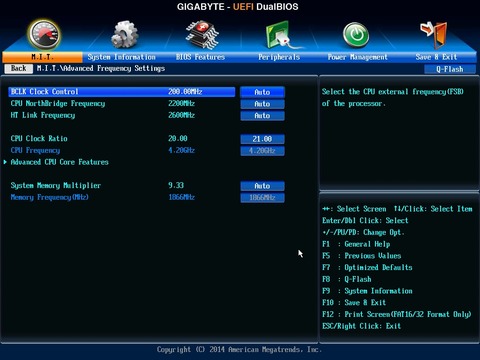The height and width of the screenshot is (360, 480).
Task: Open the CPU NorthBridge Frequency Auto option
Action: [x=262, y=104]
